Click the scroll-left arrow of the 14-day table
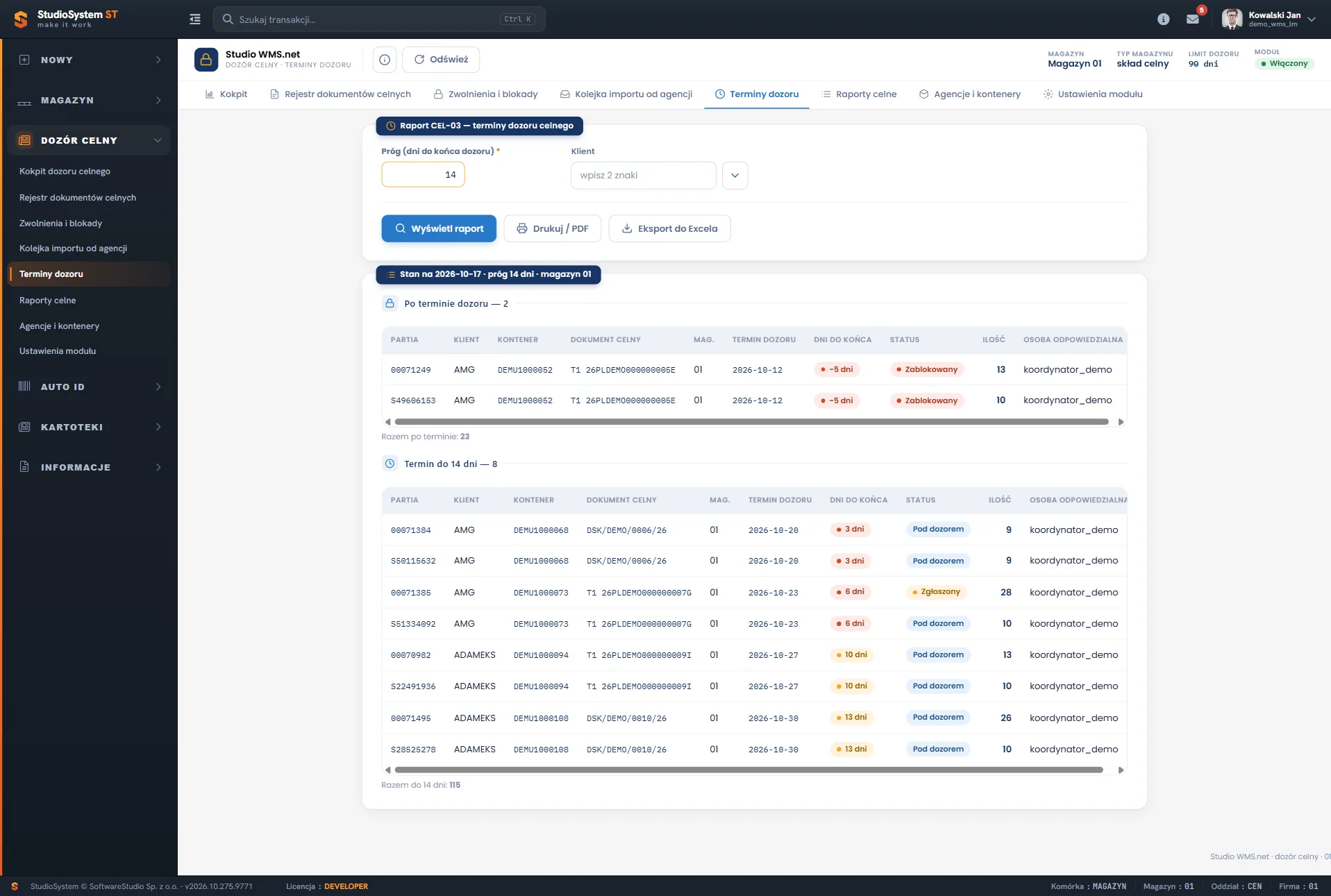Screen dimensions: 1331x896 click(x=387, y=770)
